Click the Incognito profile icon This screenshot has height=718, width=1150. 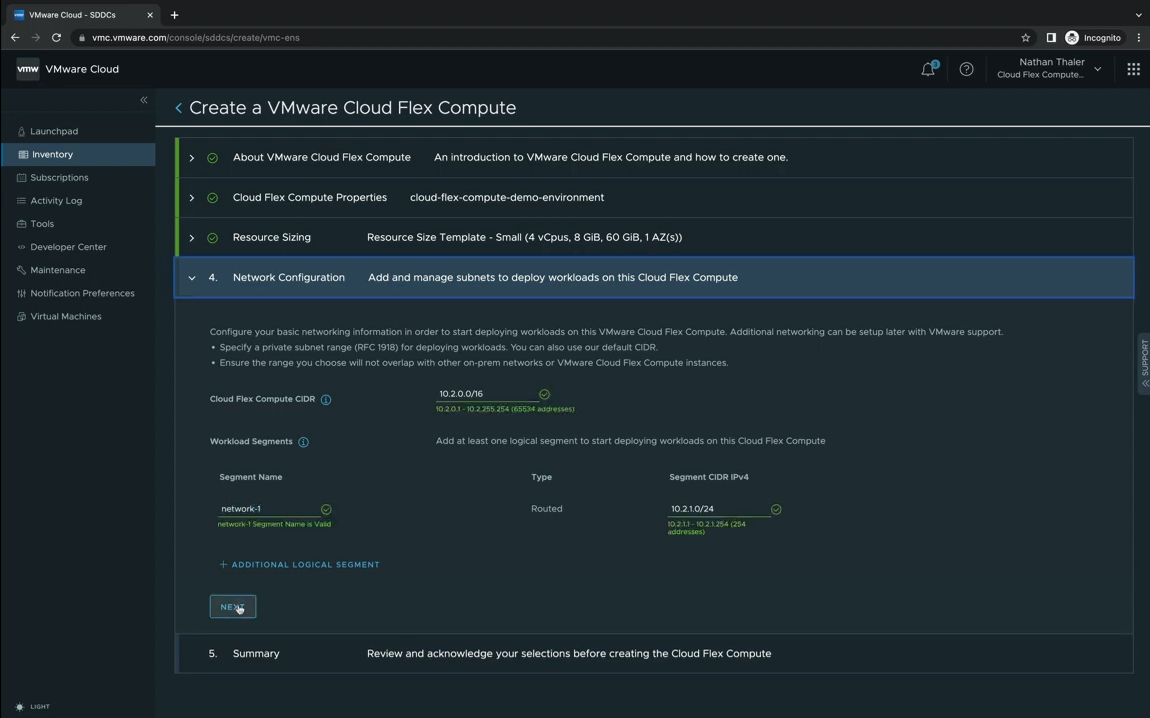coord(1072,37)
